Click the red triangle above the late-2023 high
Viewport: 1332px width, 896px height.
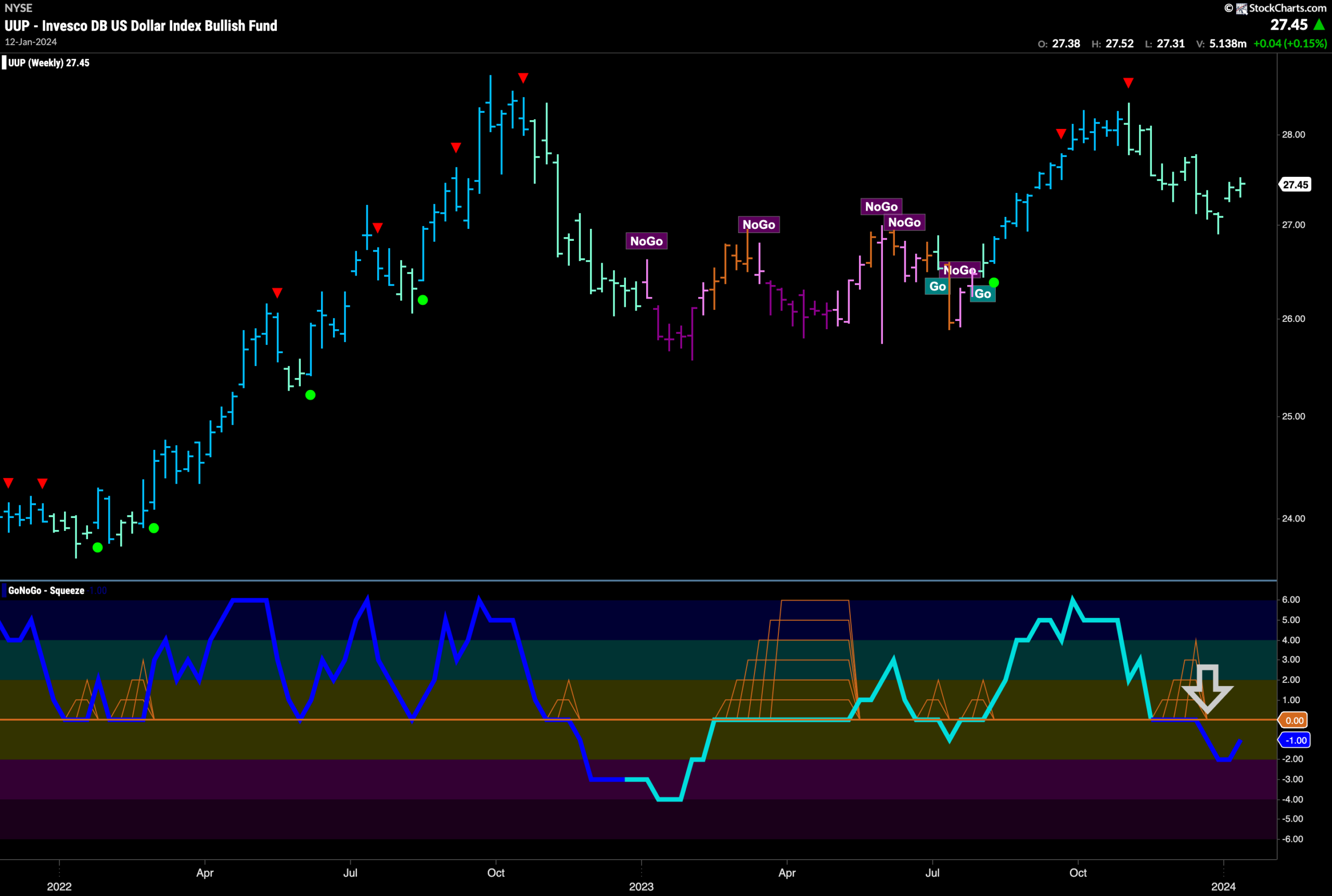[1128, 83]
